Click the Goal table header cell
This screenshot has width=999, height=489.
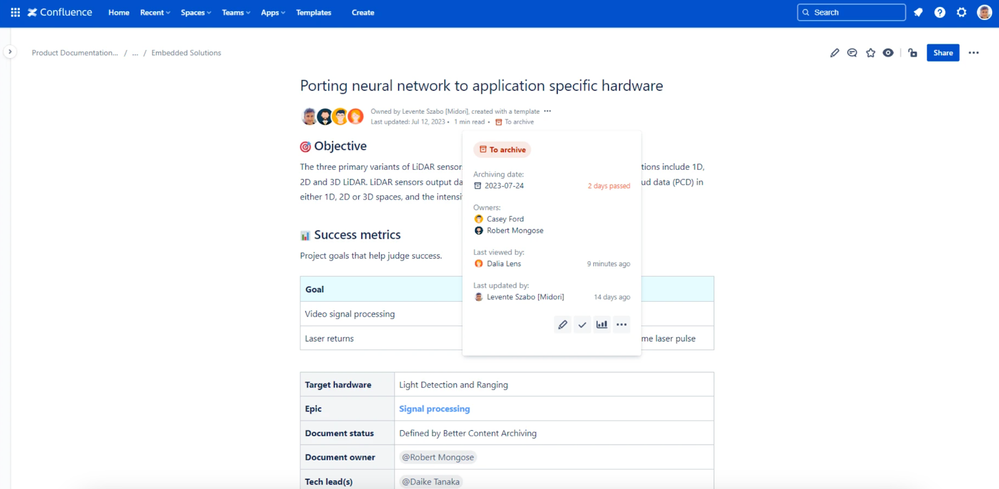tap(381, 289)
